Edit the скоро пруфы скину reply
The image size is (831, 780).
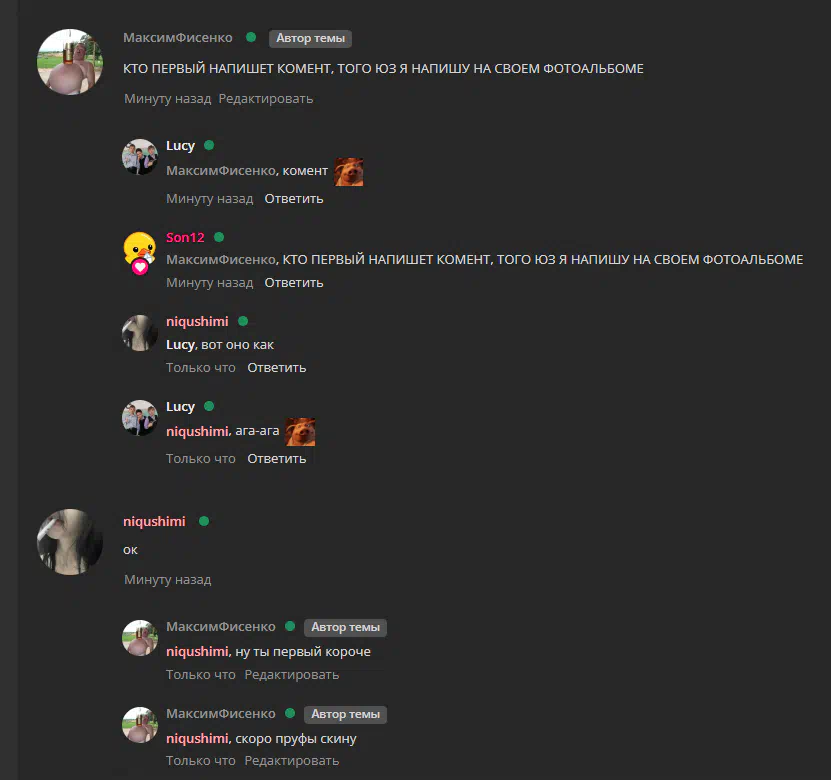point(291,760)
